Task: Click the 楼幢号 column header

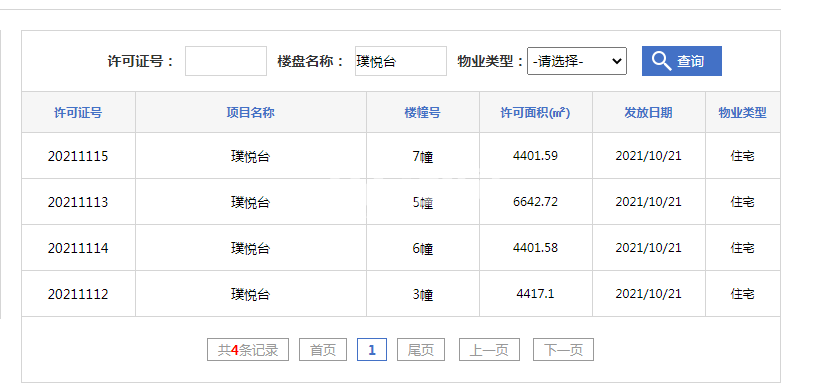Action: click(423, 112)
